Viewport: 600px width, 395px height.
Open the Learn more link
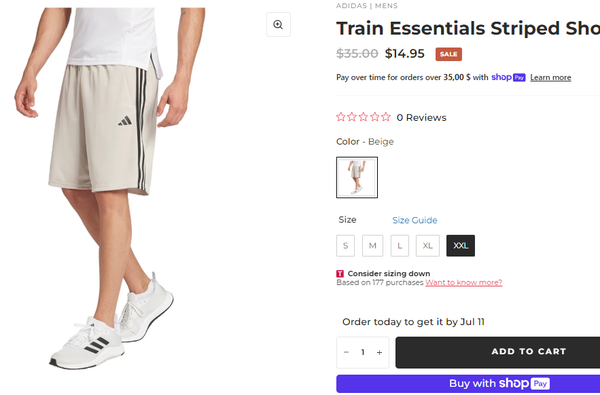(550, 78)
